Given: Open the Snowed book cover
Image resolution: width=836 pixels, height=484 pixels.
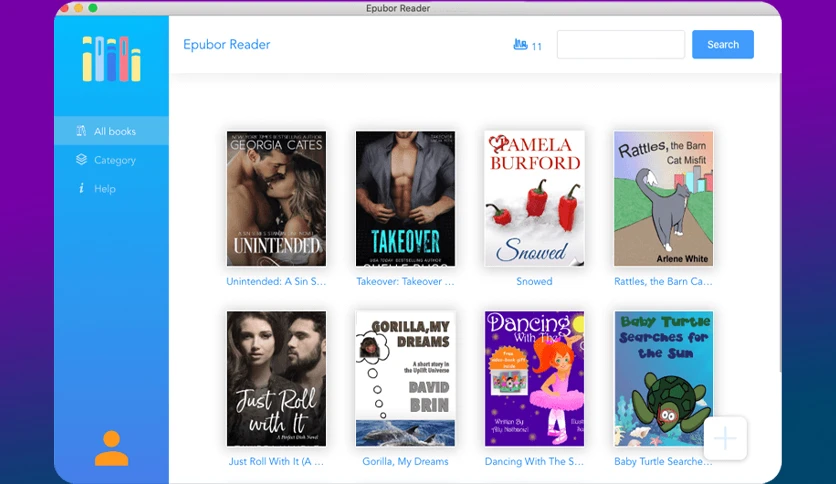Looking at the screenshot, I should pyautogui.click(x=534, y=198).
